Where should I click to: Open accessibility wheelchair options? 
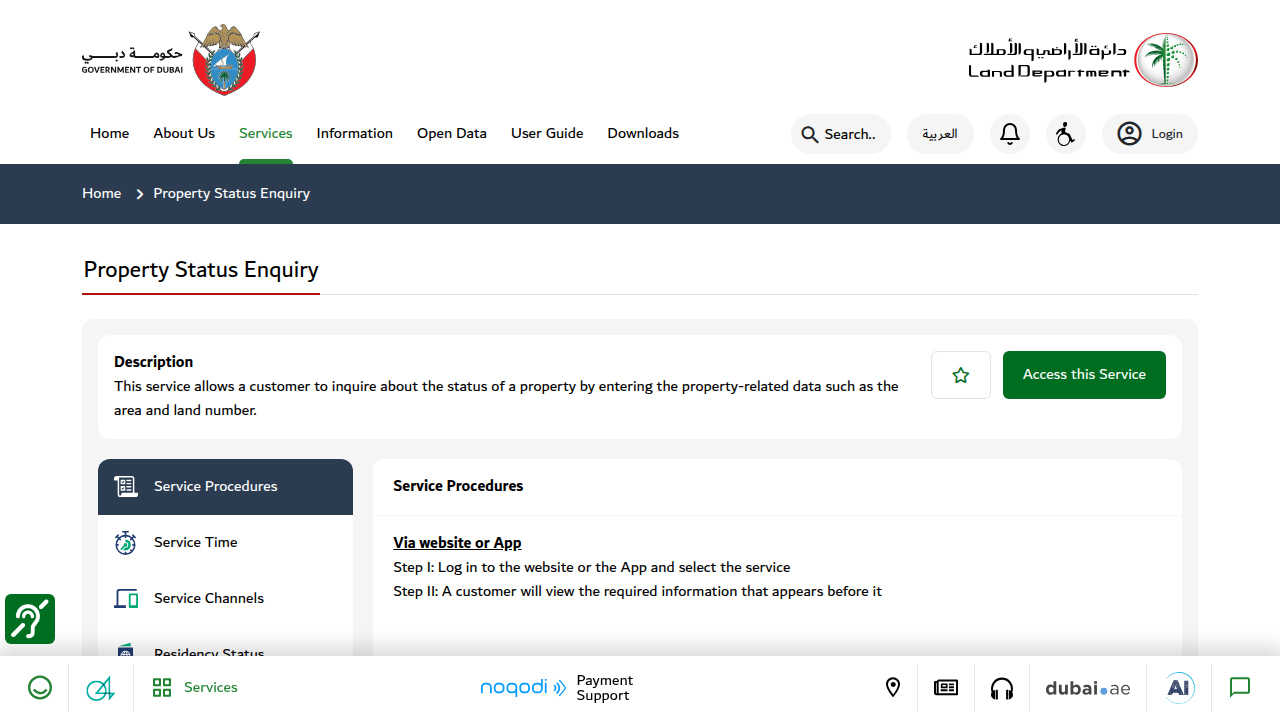pos(1066,134)
